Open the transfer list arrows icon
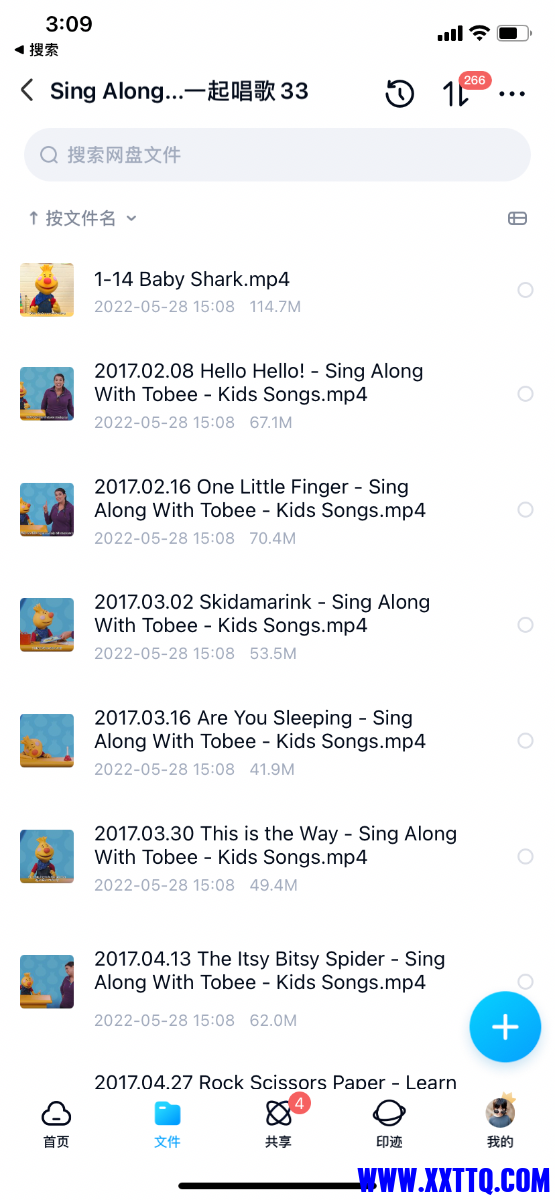 coord(455,94)
